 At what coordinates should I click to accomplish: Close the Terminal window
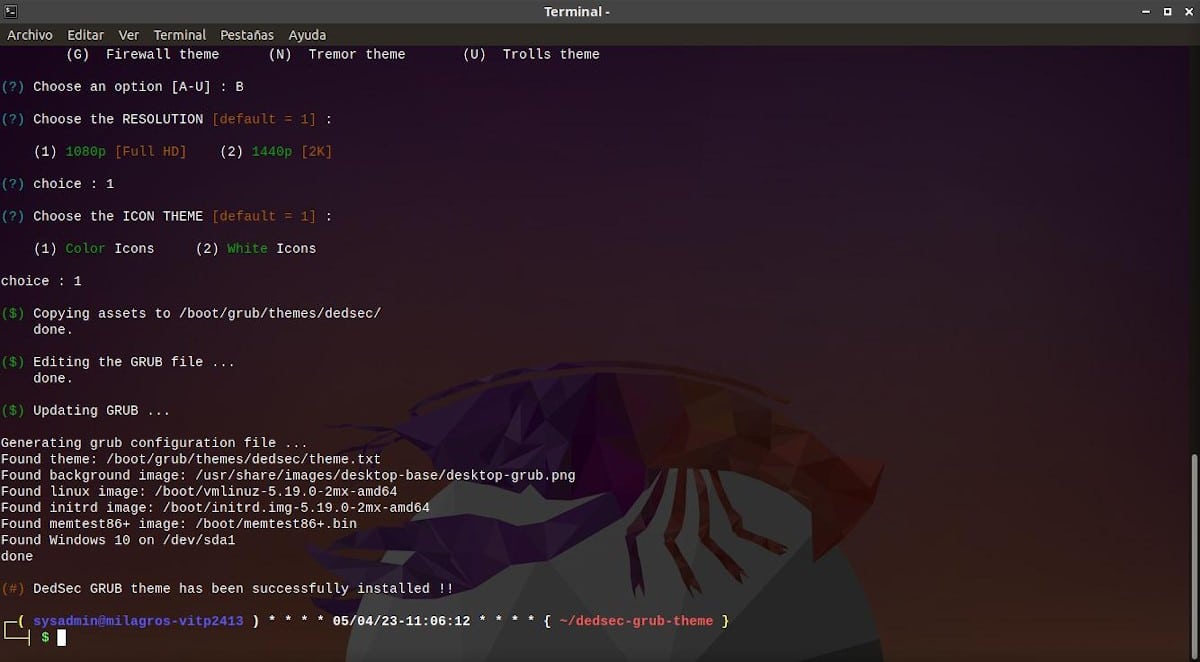click(x=1187, y=12)
